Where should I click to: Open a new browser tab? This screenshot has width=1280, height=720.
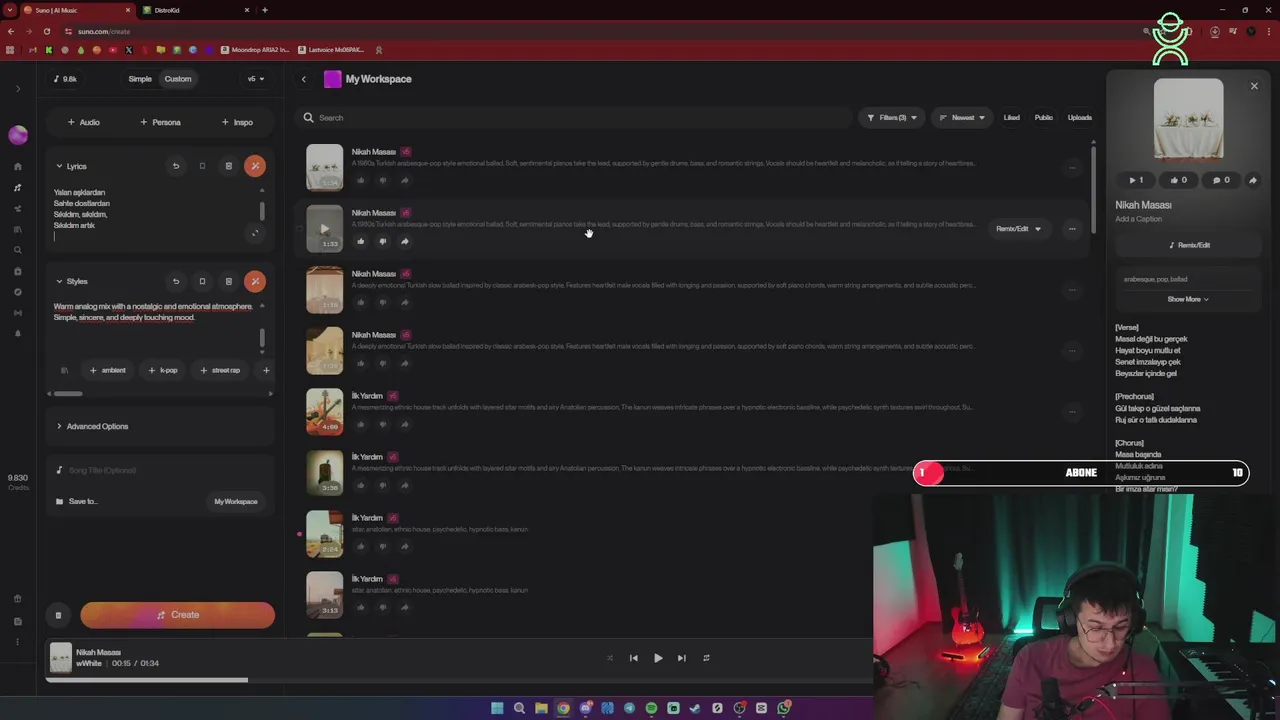[264, 10]
